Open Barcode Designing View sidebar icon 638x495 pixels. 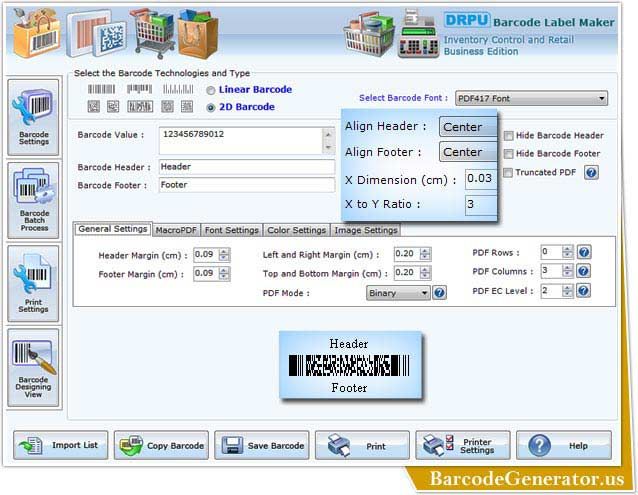click(33, 367)
